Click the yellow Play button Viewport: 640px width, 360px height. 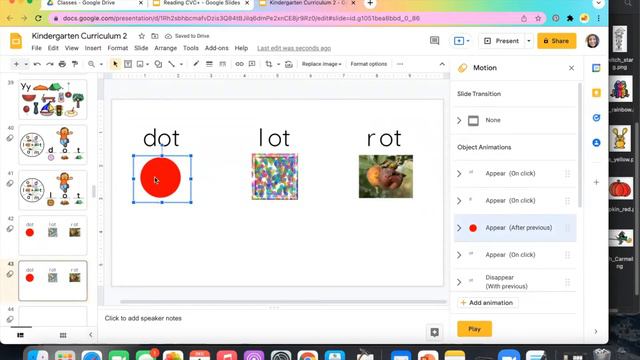(474, 329)
